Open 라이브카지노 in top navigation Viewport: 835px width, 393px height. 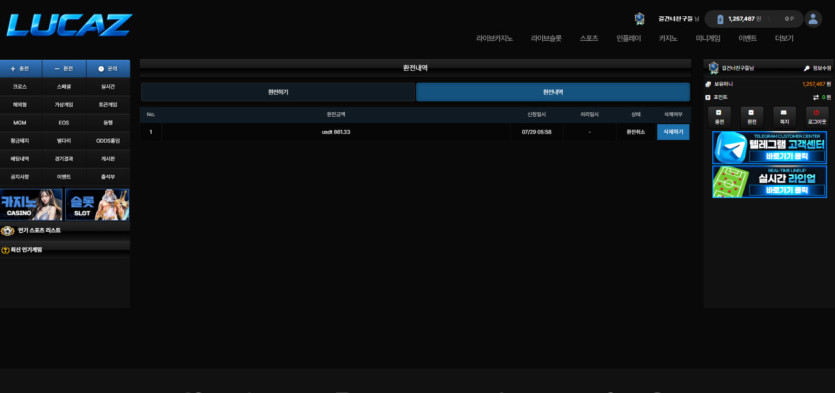[495, 38]
